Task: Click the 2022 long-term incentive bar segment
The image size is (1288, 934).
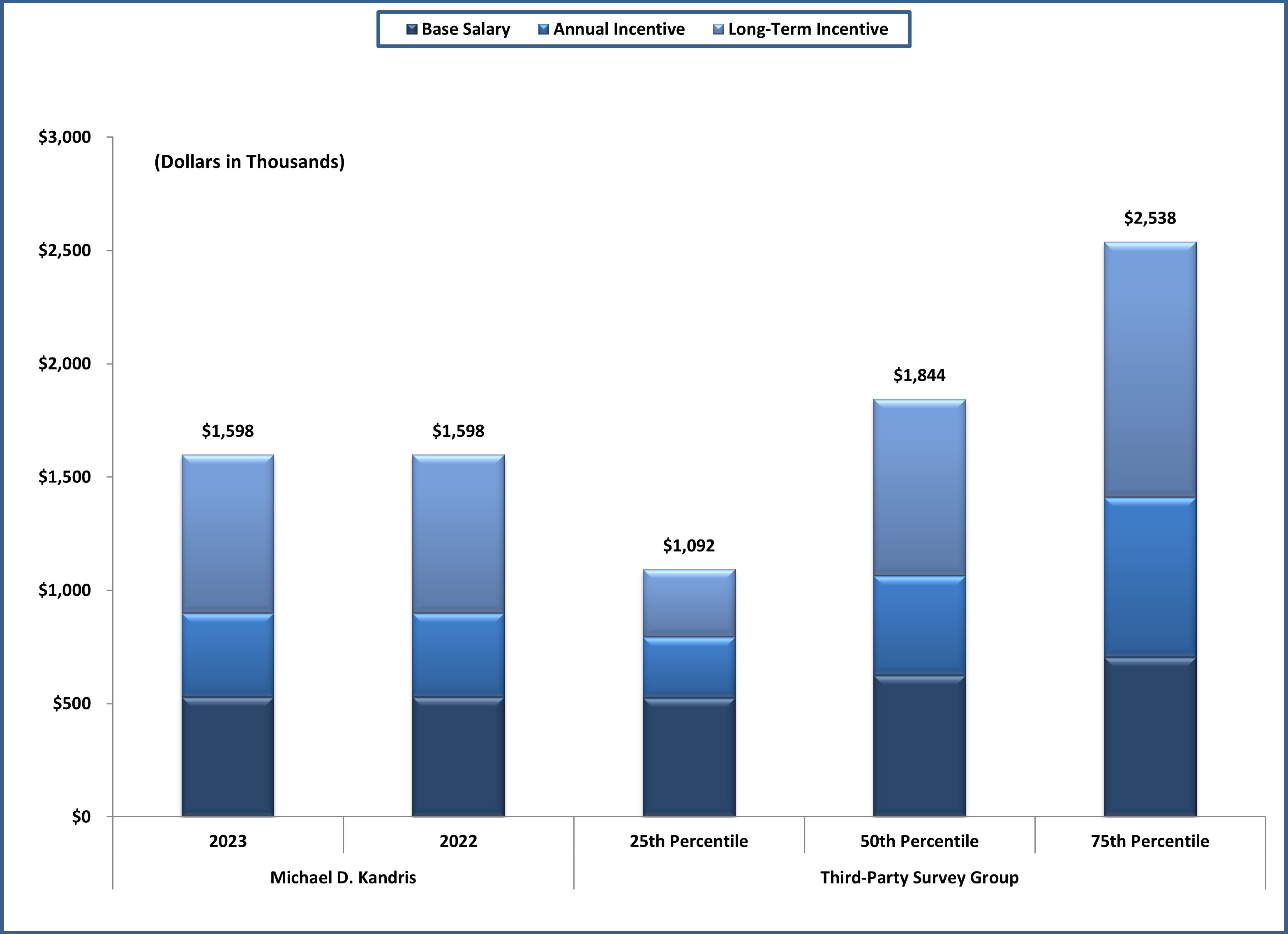Action: 458,534
